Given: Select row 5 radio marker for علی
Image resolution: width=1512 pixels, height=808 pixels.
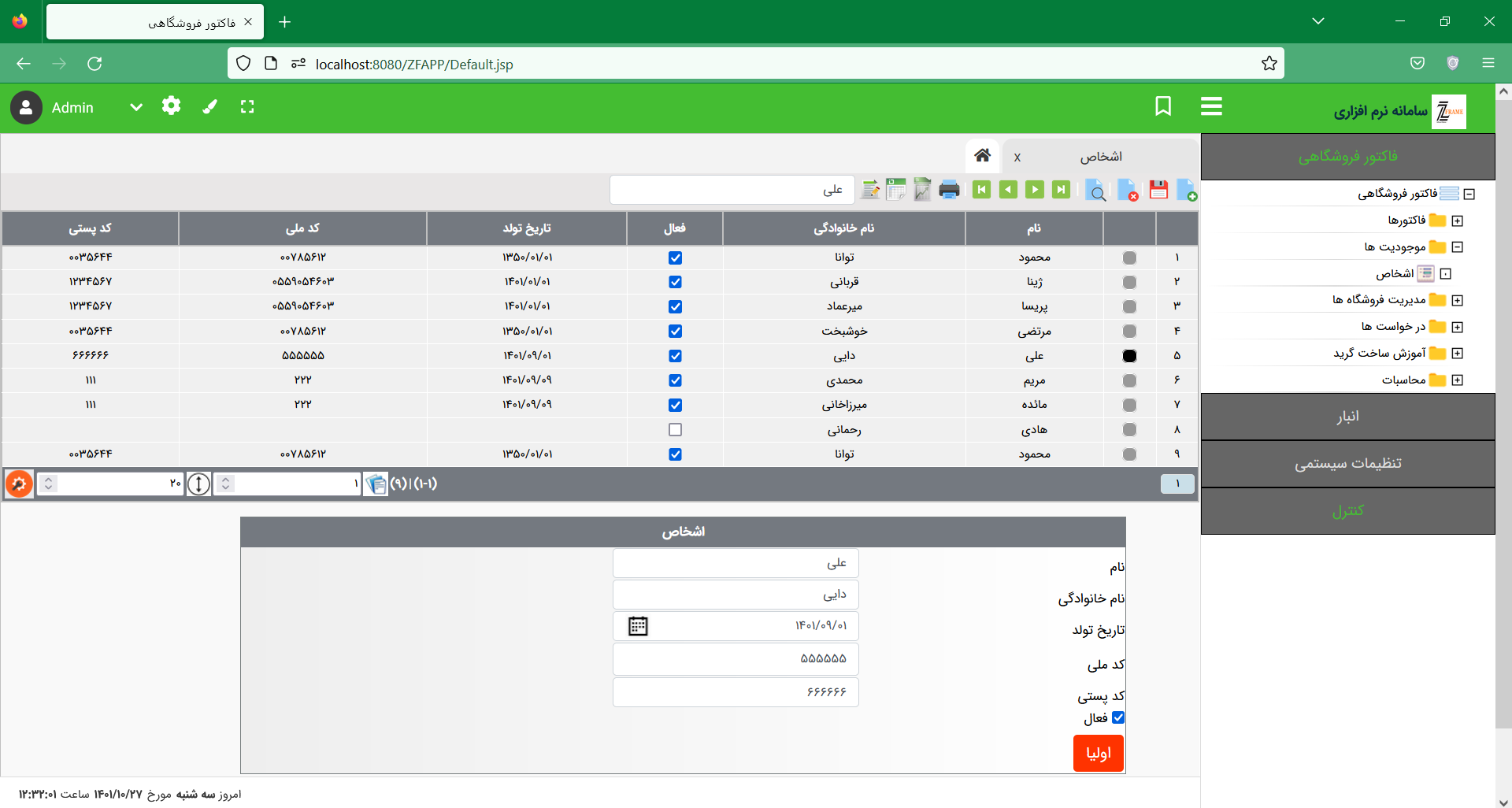Looking at the screenshot, I should [1129, 356].
